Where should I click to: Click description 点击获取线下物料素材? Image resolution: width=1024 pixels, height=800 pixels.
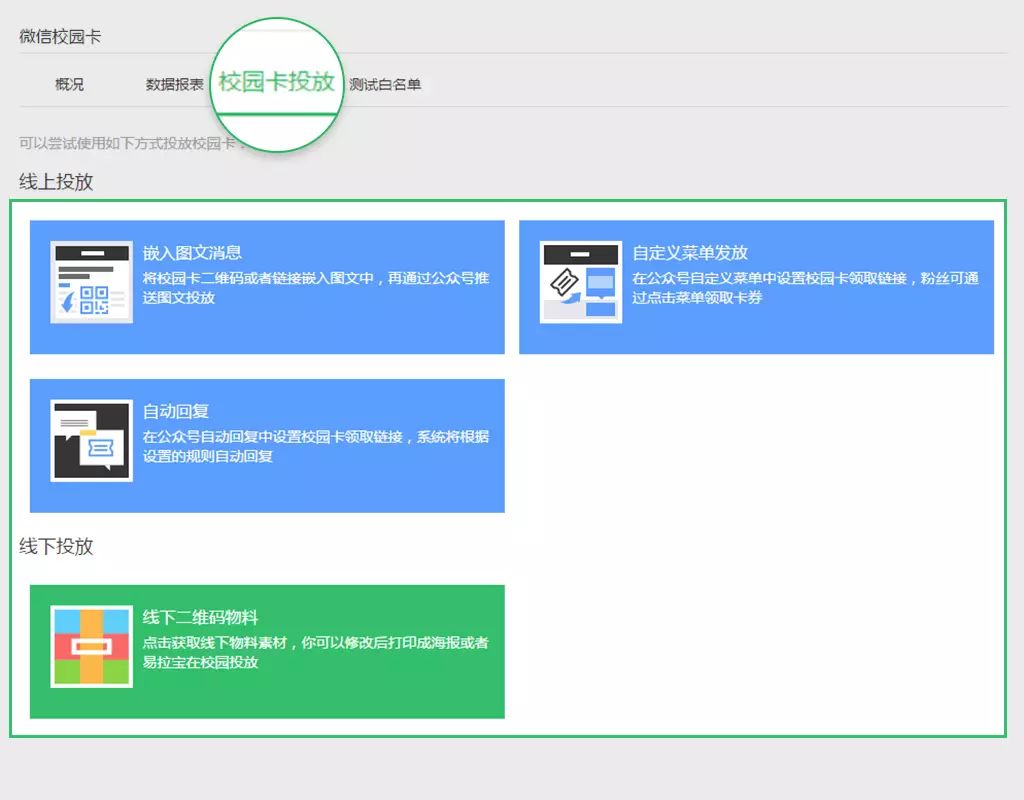pyautogui.click(x=215, y=643)
